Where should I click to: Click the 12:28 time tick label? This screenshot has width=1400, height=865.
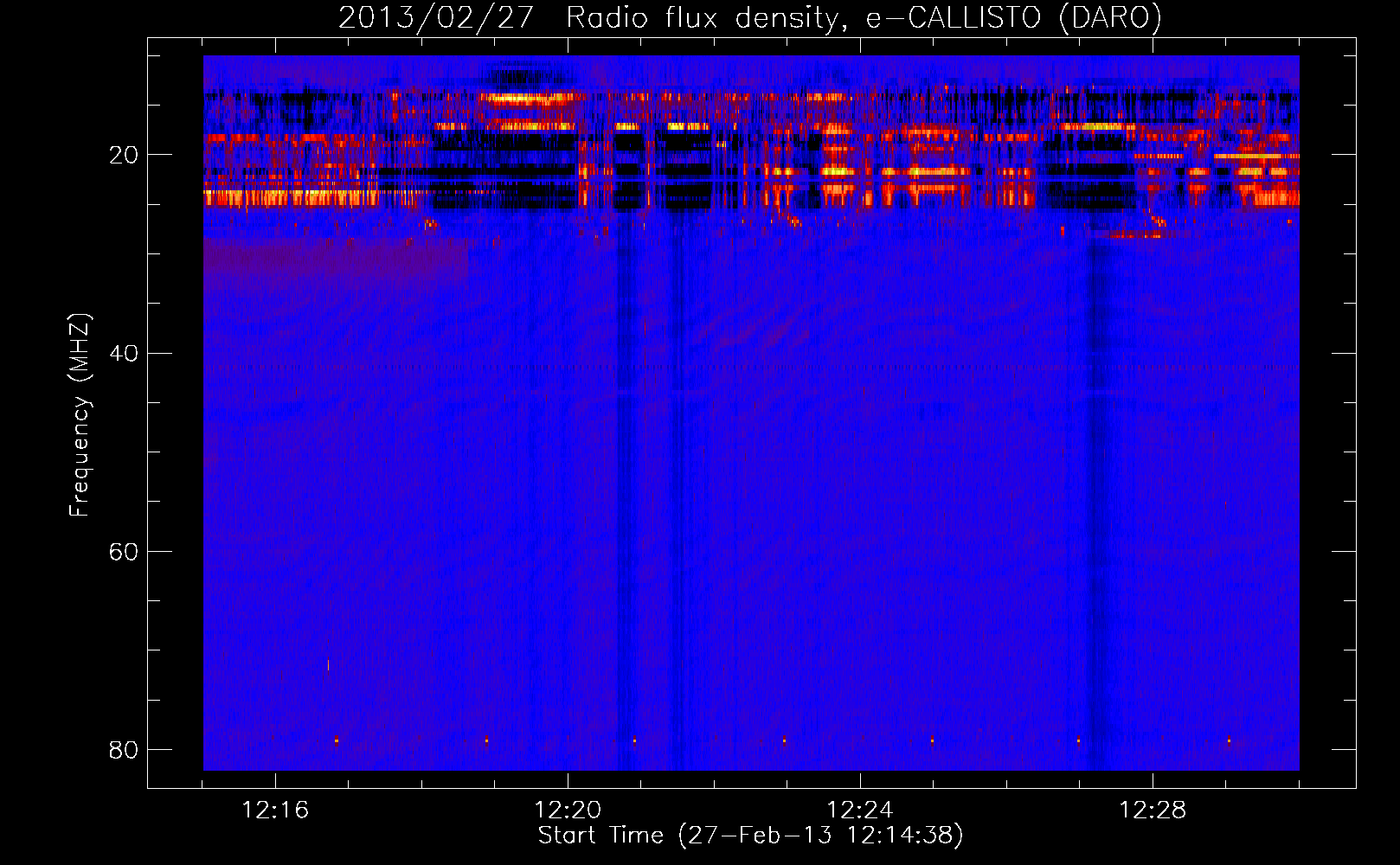[1153, 811]
